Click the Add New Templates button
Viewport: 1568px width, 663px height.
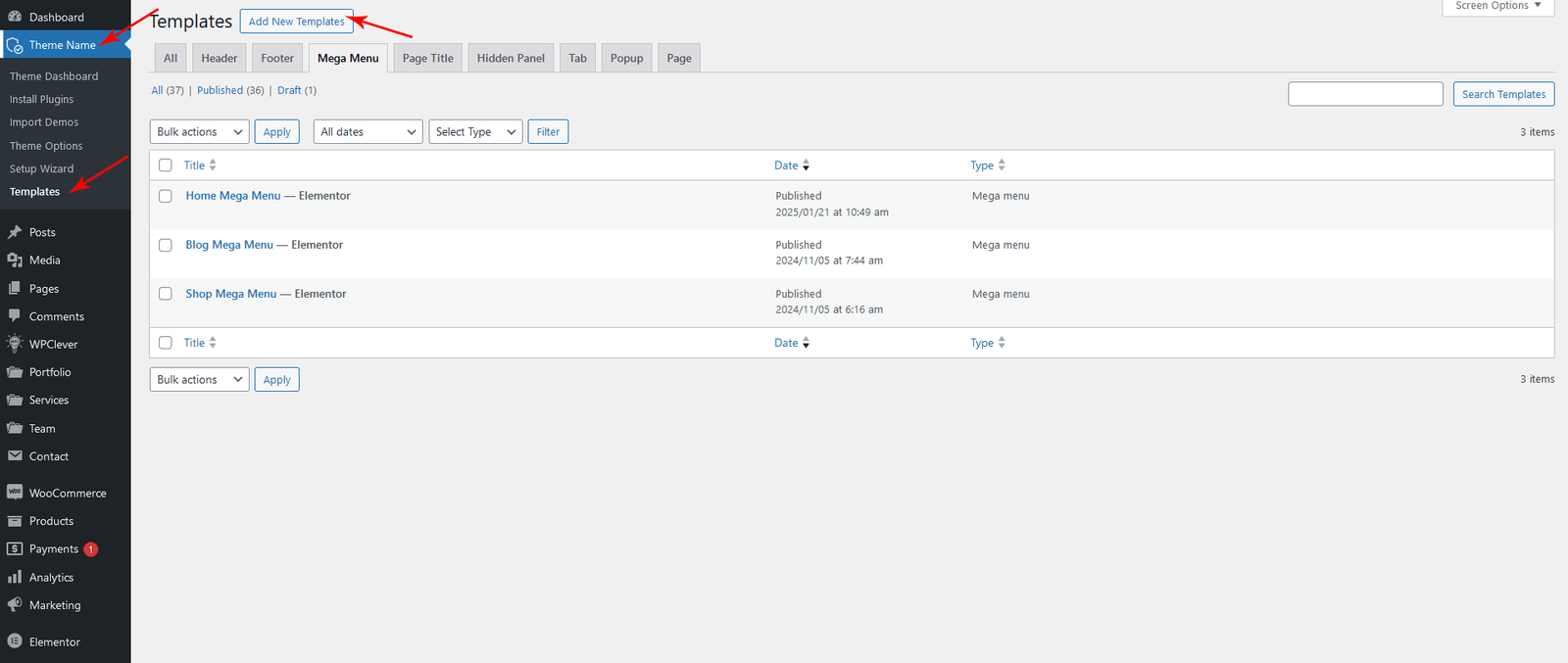pyautogui.click(x=296, y=22)
